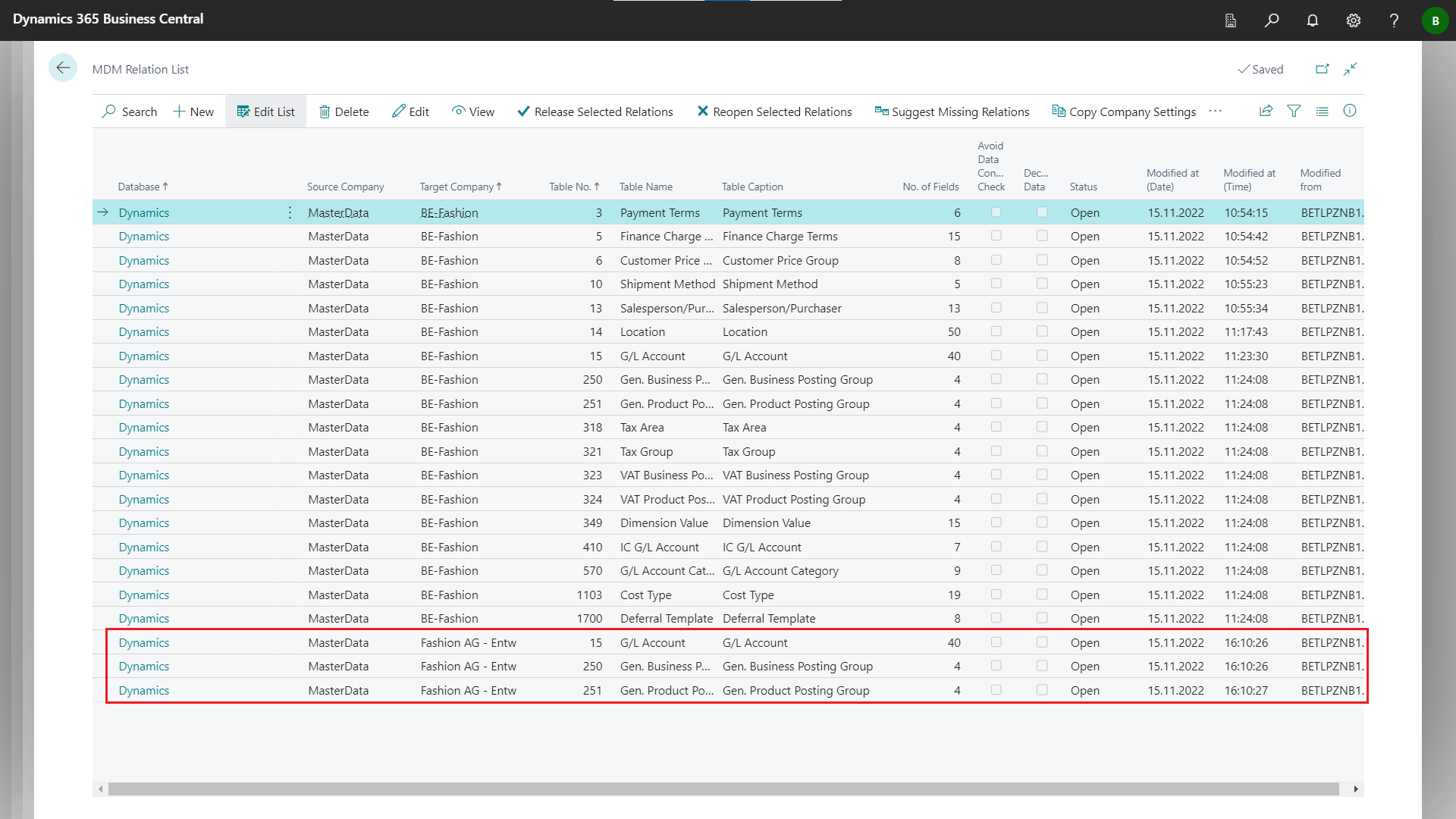The width and height of the screenshot is (1456, 819).
Task: Open Dynamics link for Fashion AG table 251
Action: point(143,691)
